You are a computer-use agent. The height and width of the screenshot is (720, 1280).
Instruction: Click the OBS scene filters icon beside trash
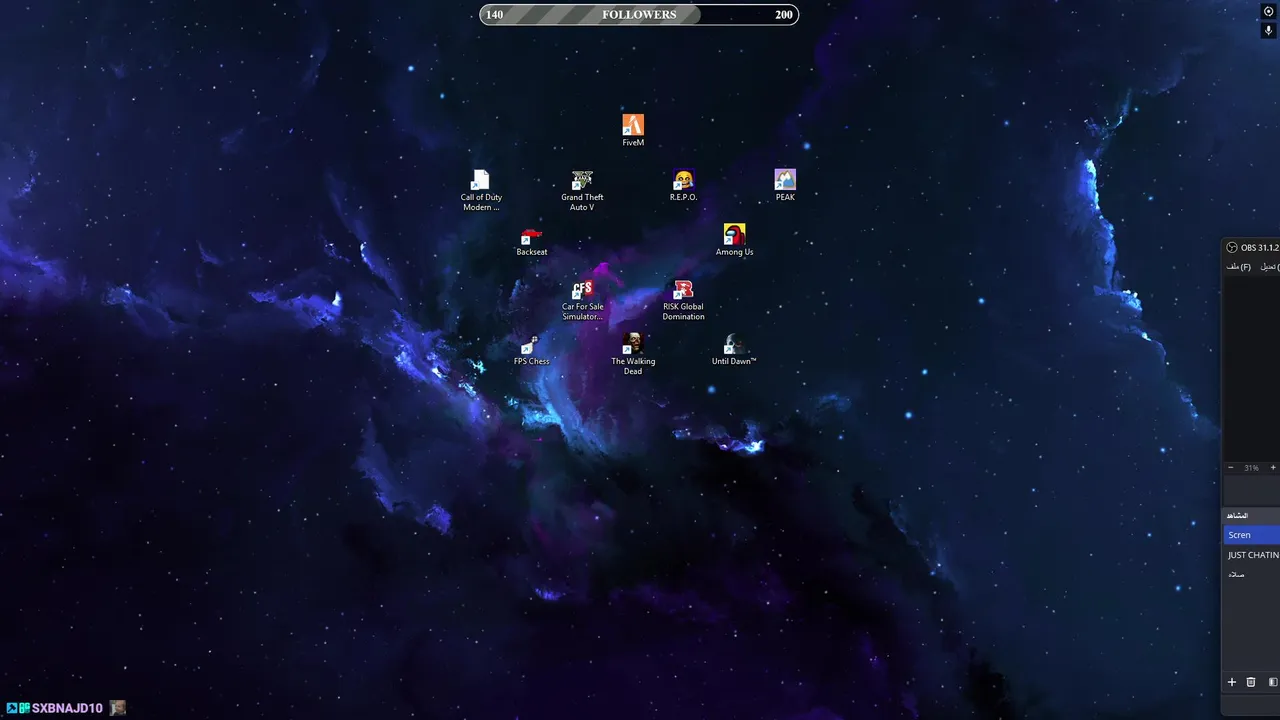click(x=1273, y=682)
